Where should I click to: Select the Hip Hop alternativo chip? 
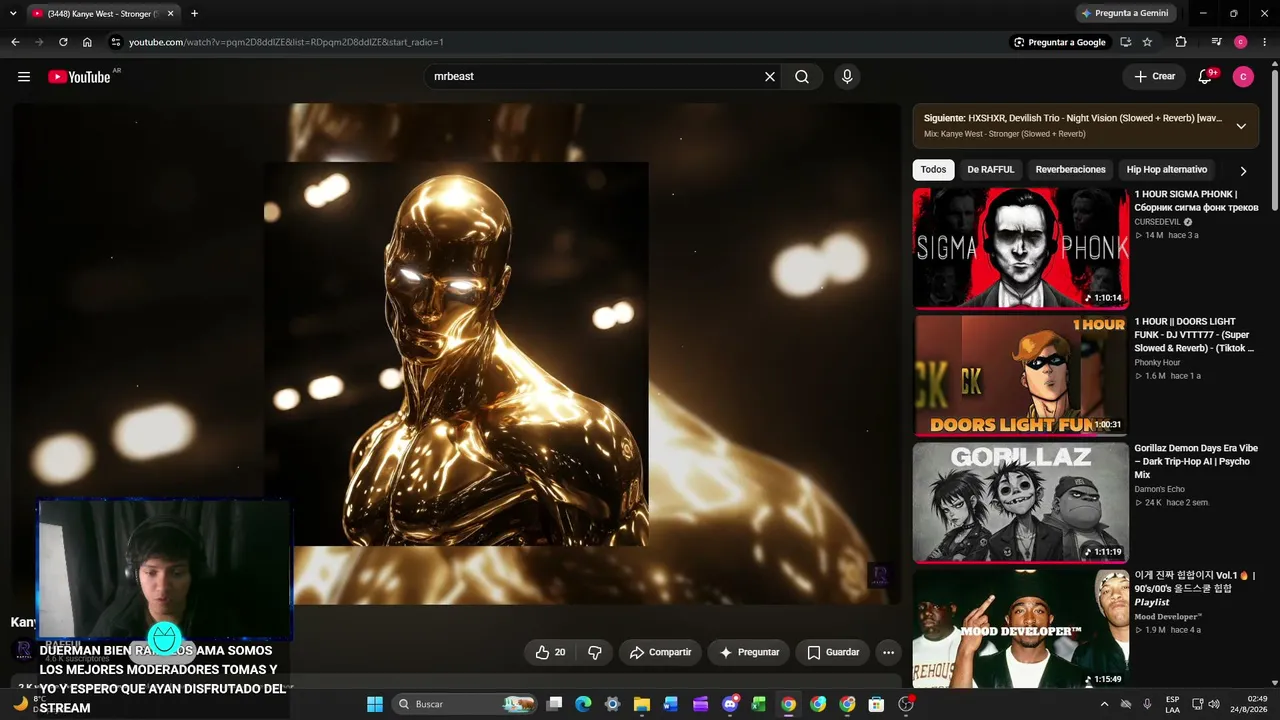click(x=1167, y=170)
